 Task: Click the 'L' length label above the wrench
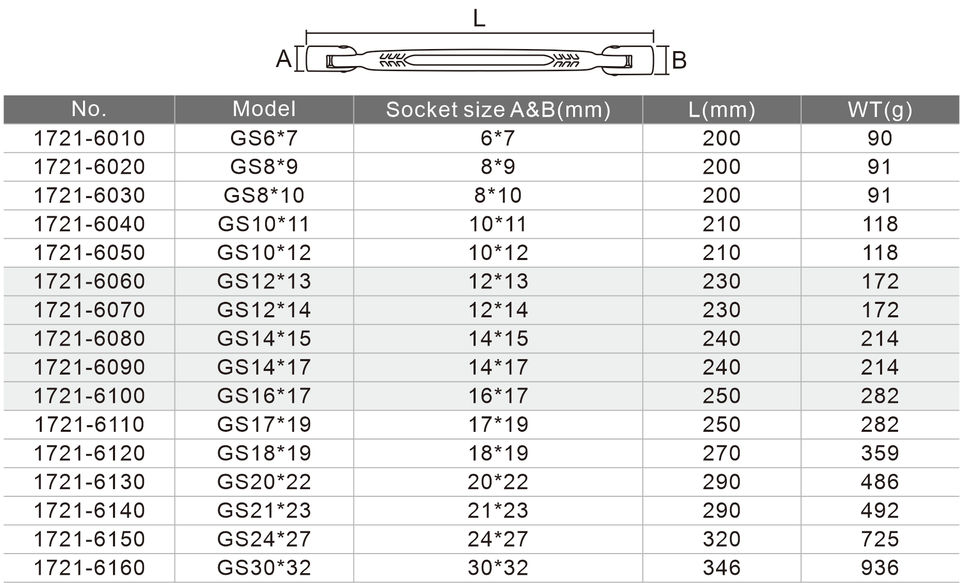pos(480,17)
